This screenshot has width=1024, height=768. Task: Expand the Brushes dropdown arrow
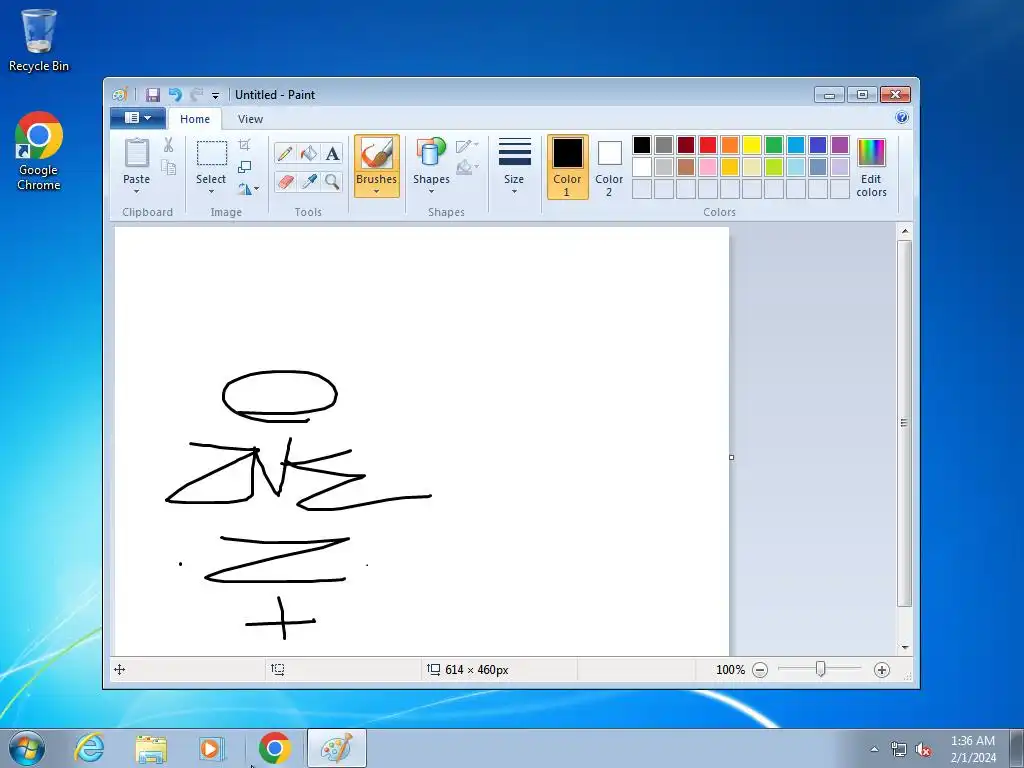pos(377,191)
